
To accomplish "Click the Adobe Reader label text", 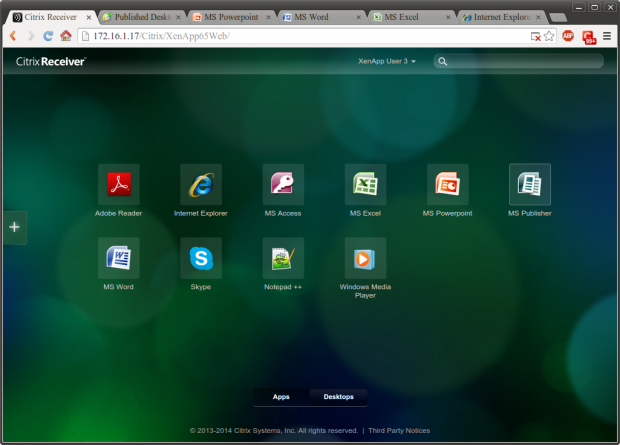I will 119,213.
